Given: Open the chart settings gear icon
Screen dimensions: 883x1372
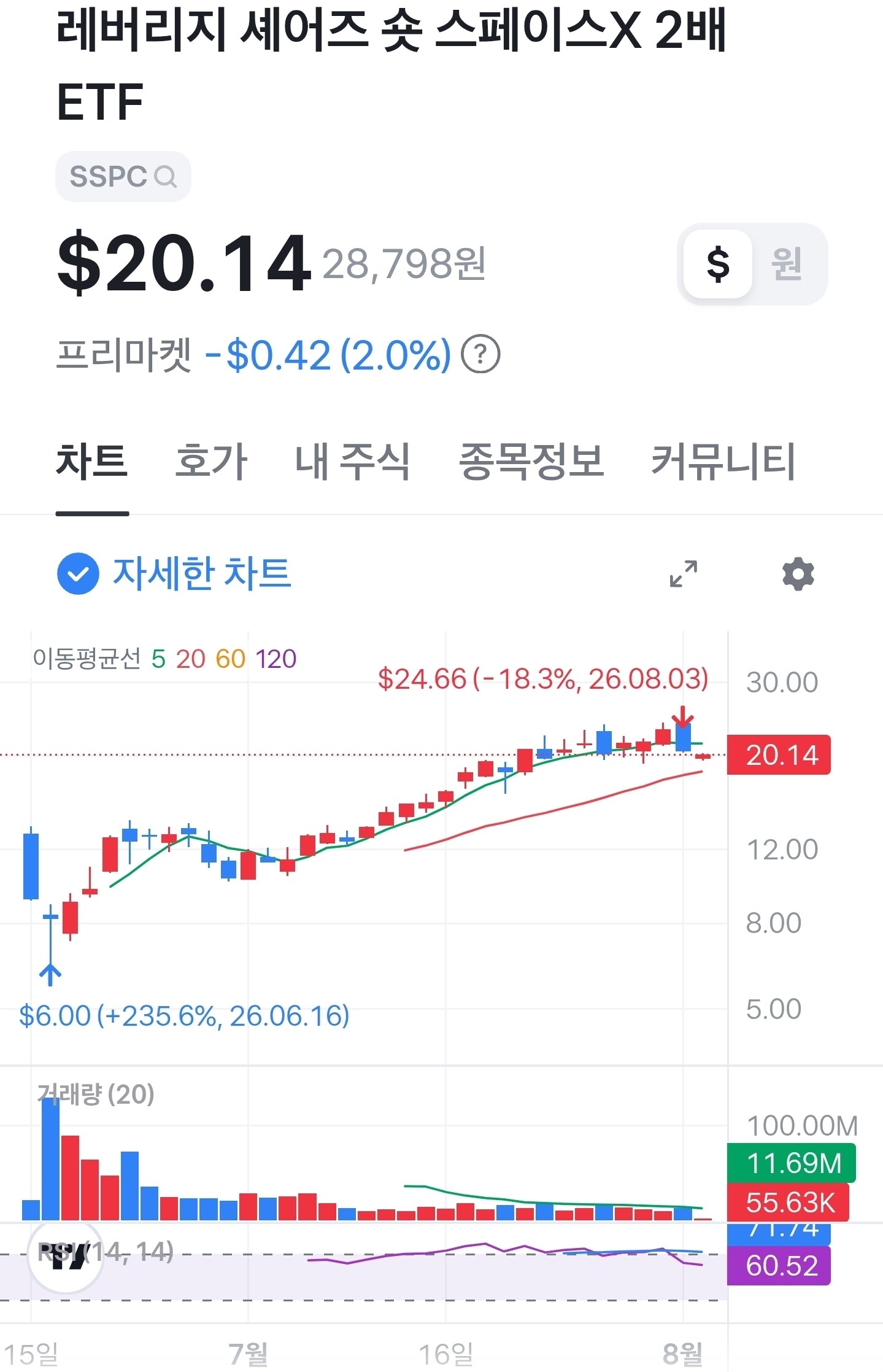Looking at the screenshot, I should point(798,574).
